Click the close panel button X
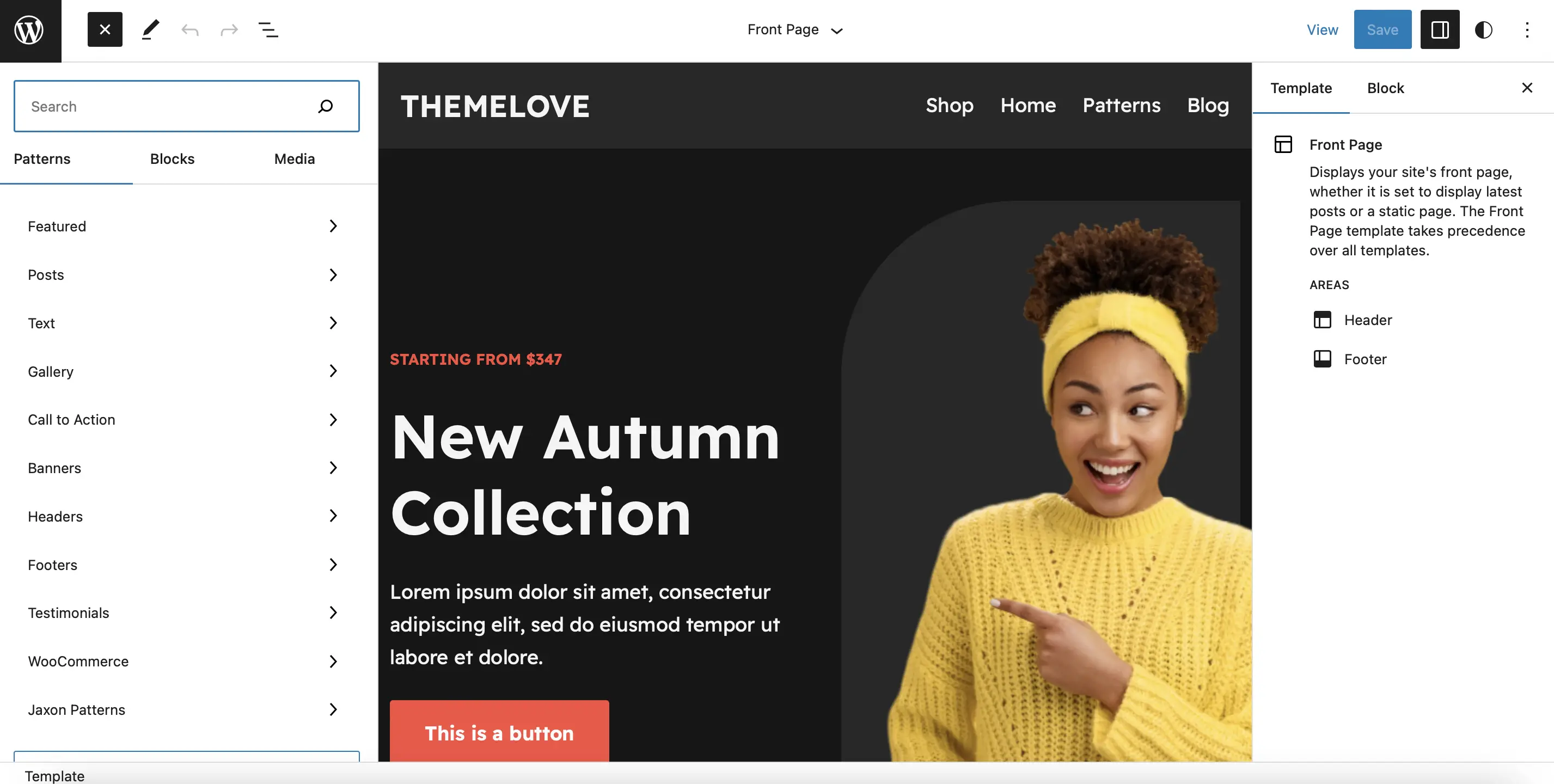The image size is (1554, 784). (x=1527, y=88)
